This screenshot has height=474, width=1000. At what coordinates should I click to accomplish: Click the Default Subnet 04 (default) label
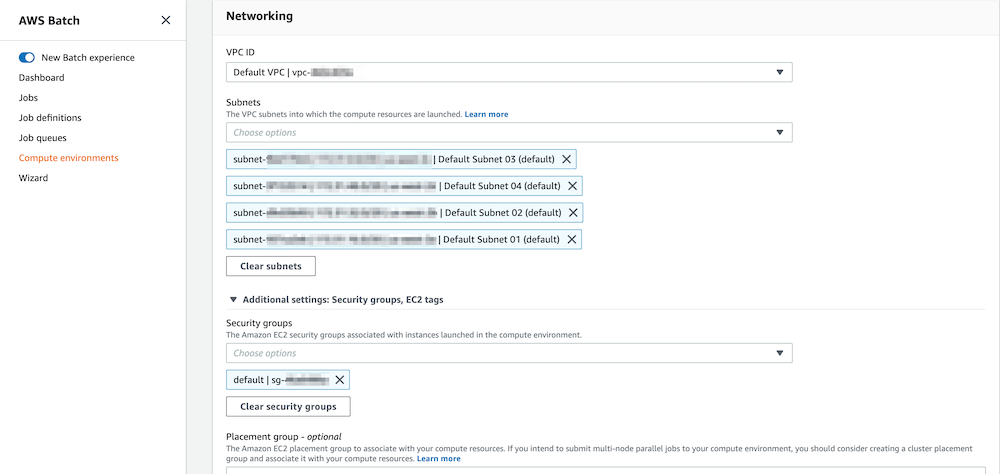point(502,186)
